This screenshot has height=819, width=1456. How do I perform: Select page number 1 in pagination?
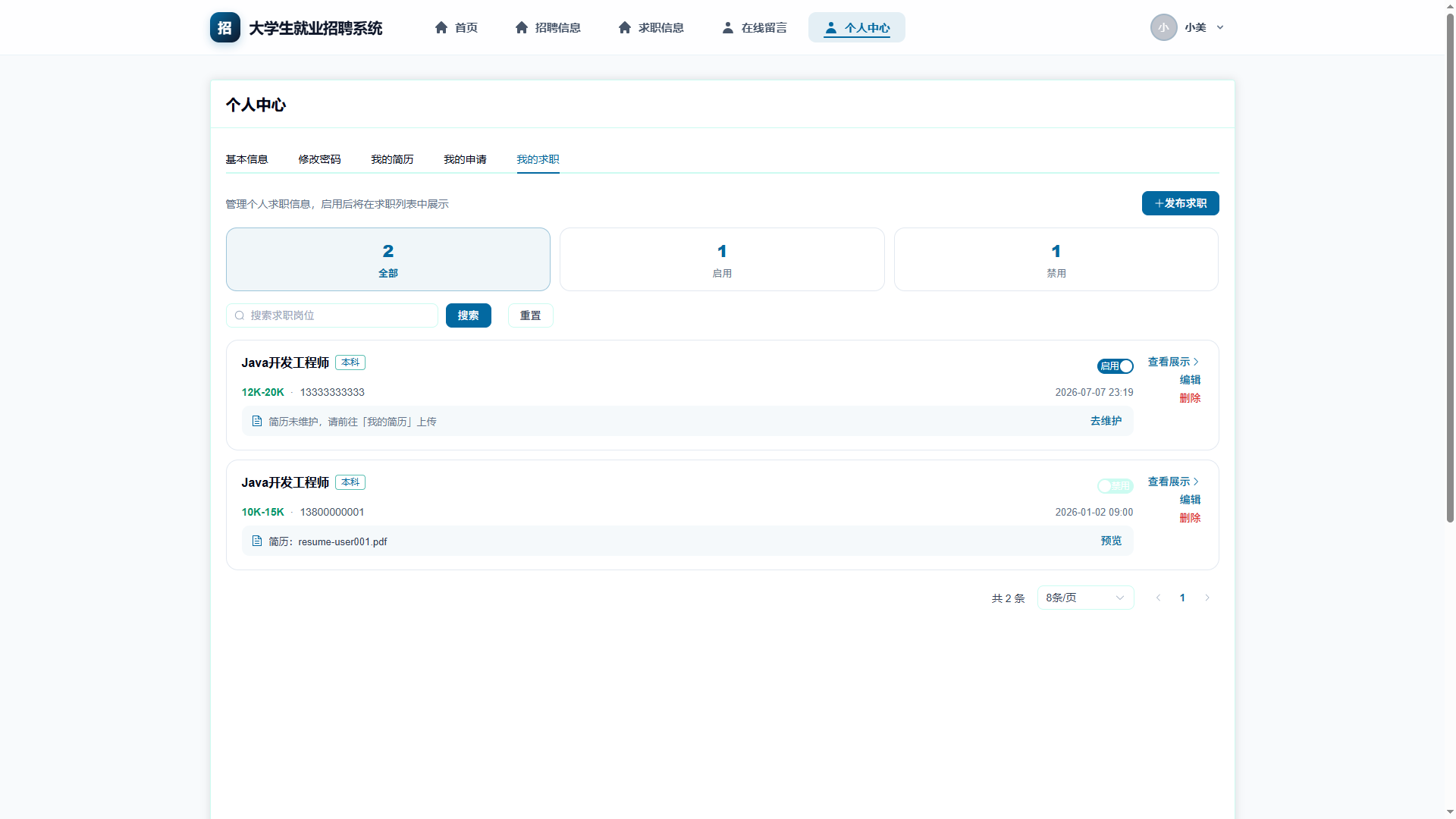pos(1182,598)
